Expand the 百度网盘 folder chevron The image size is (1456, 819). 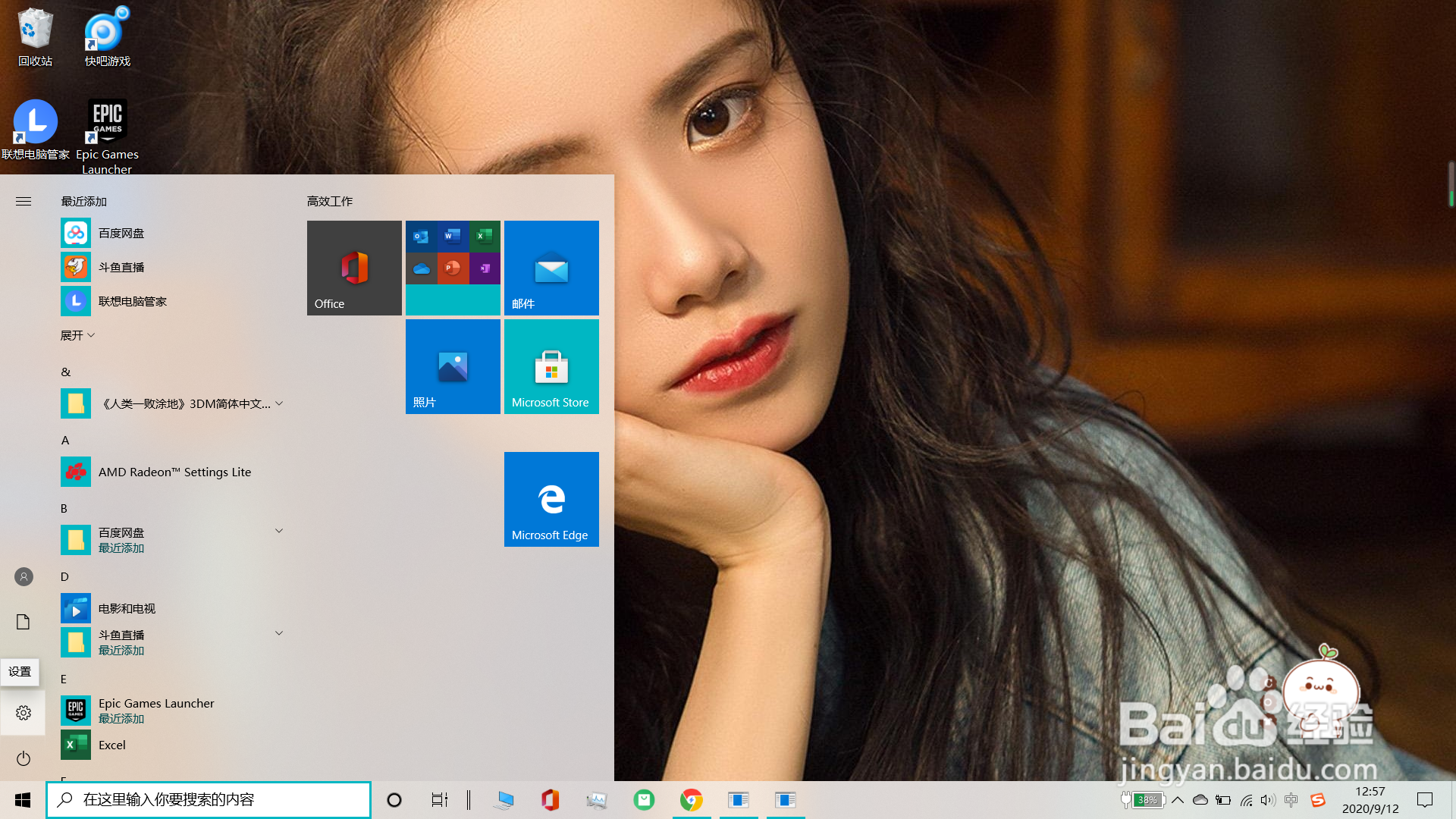[279, 531]
